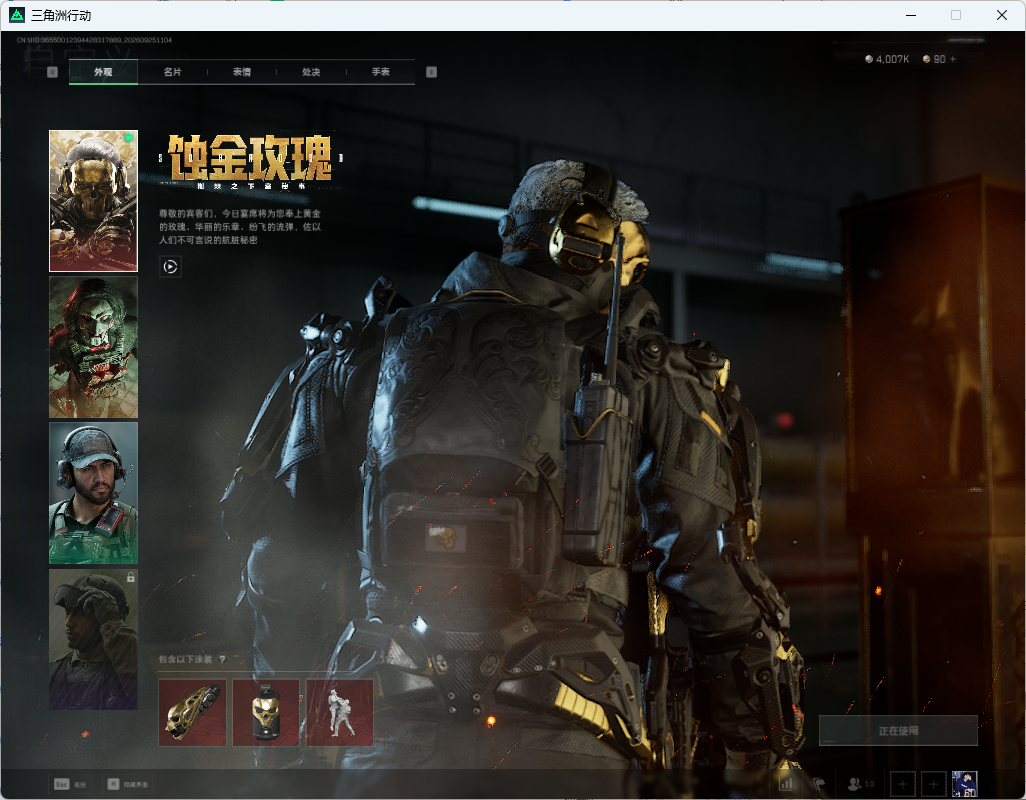Screen dimensions: 1026x800
Task: Click the E next-tab key icon
Action: click(431, 72)
